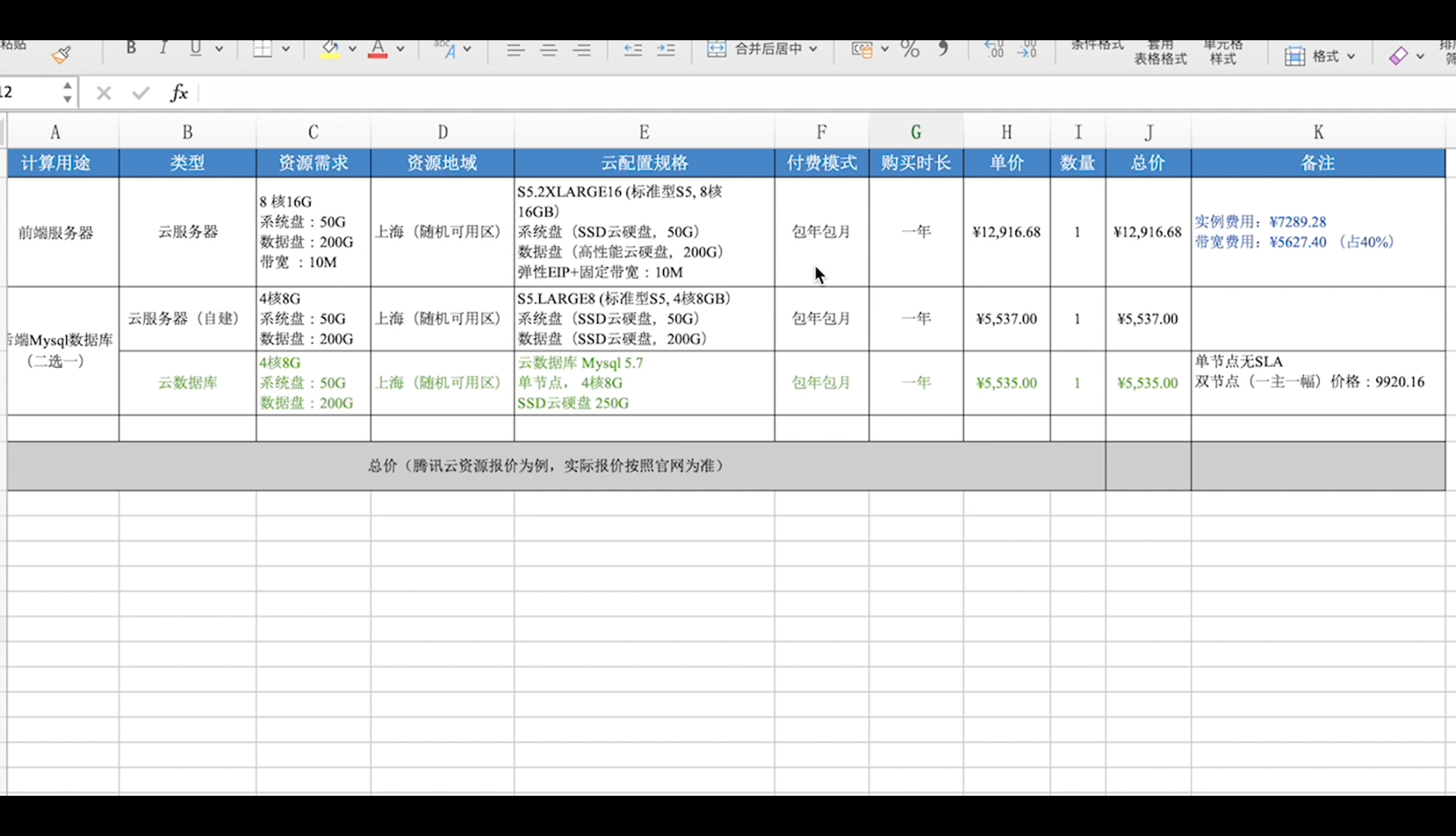Screen dimensions: 1456x836
Task: Toggle italic formatting
Action: tap(163, 48)
